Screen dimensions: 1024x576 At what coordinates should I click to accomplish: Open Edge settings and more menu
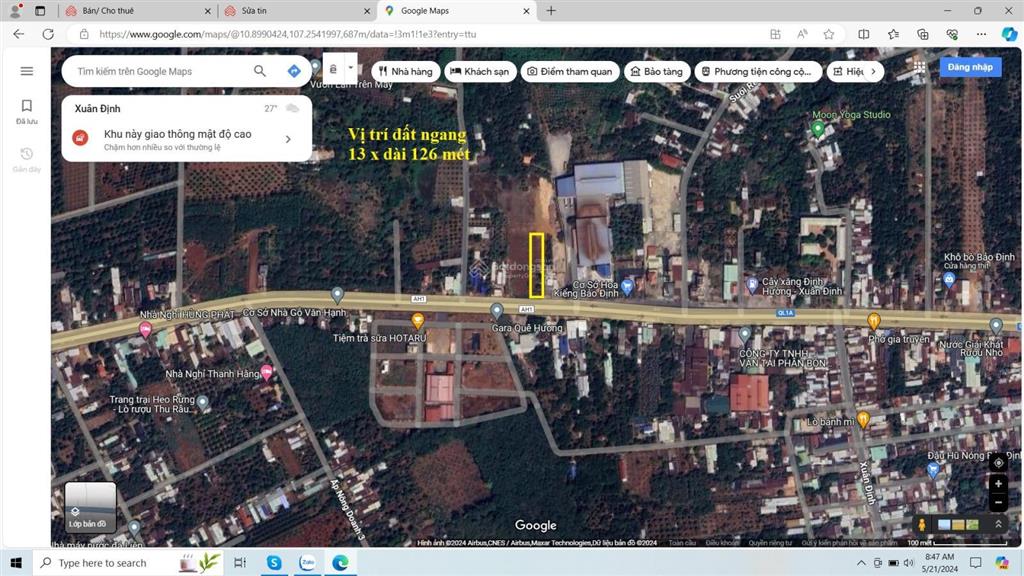point(981,34)
